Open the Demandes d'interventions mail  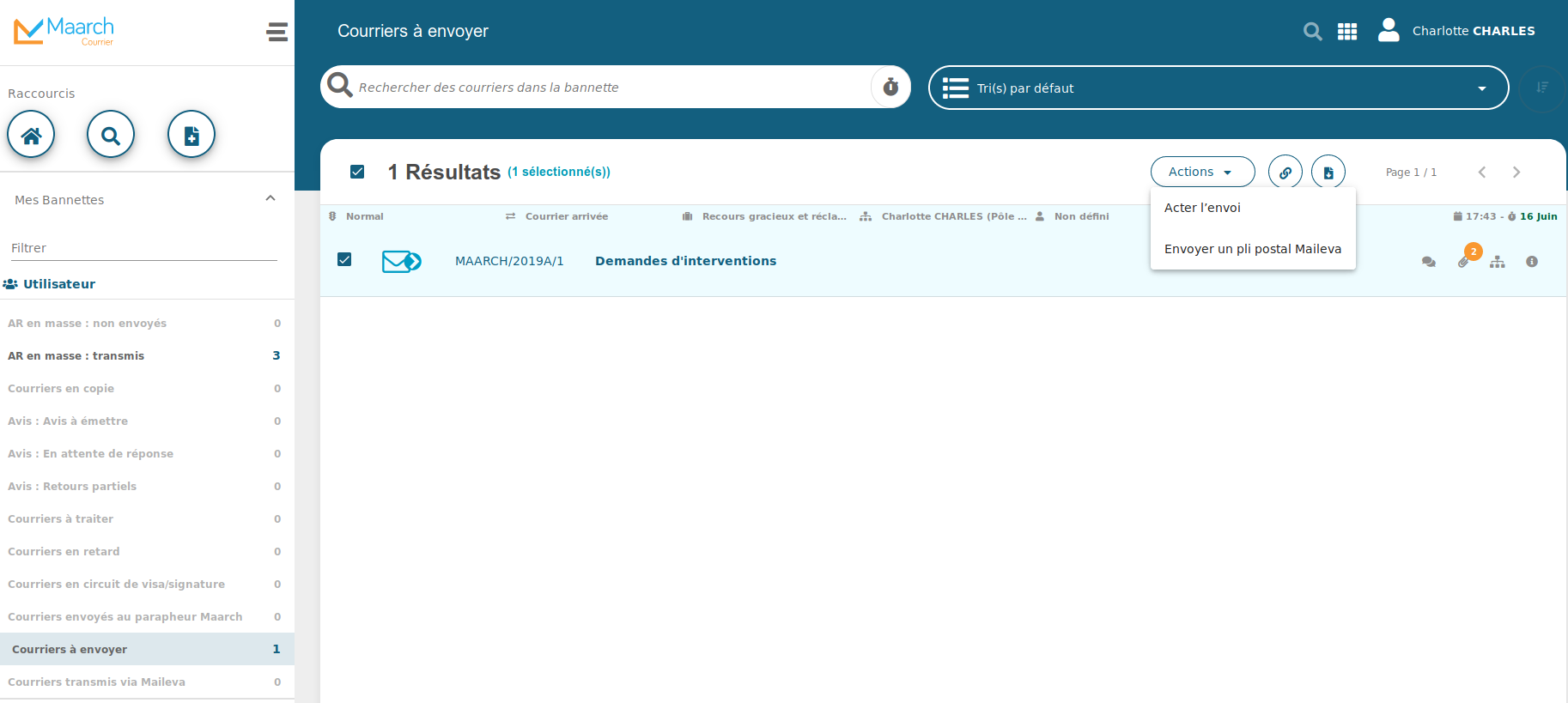pyautogui.click(x=685, y=261)
